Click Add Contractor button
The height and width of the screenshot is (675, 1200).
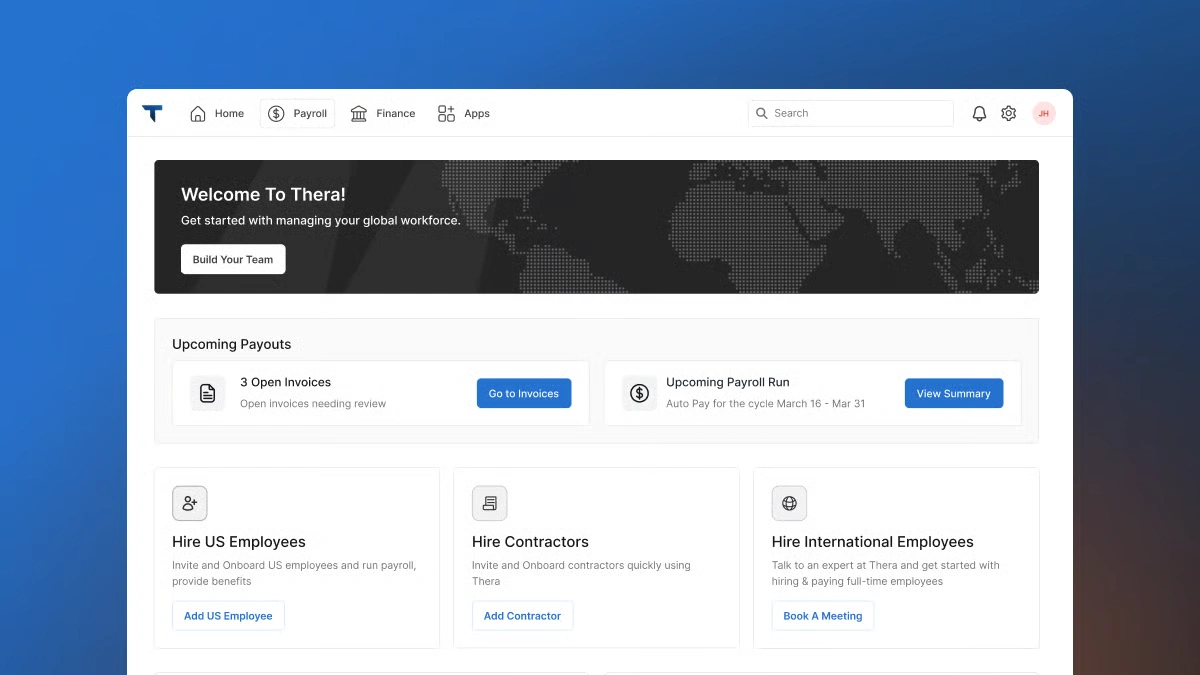(x=522, y=616)
